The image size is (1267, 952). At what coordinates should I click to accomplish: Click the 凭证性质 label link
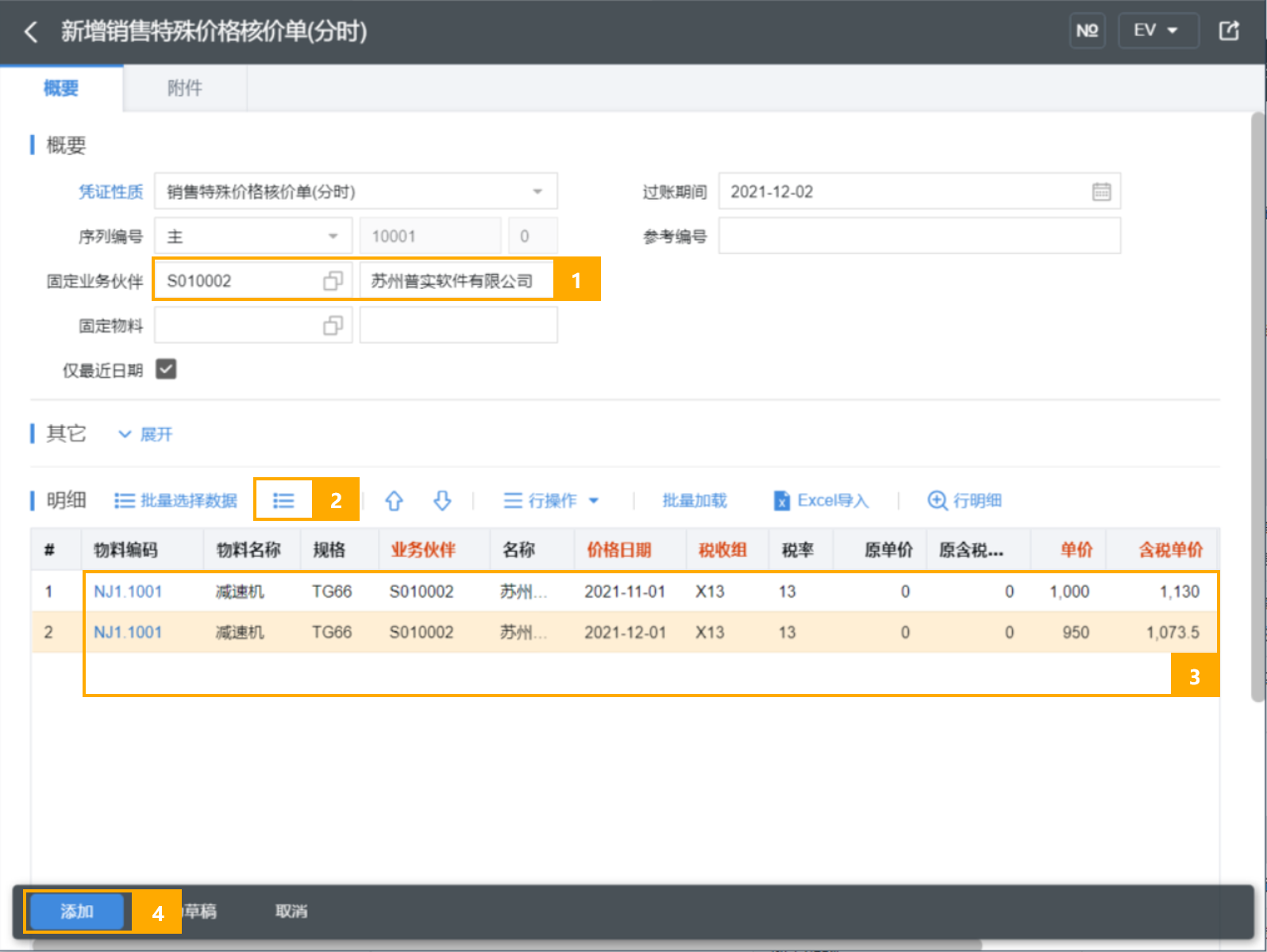click(x=110, y=191)
